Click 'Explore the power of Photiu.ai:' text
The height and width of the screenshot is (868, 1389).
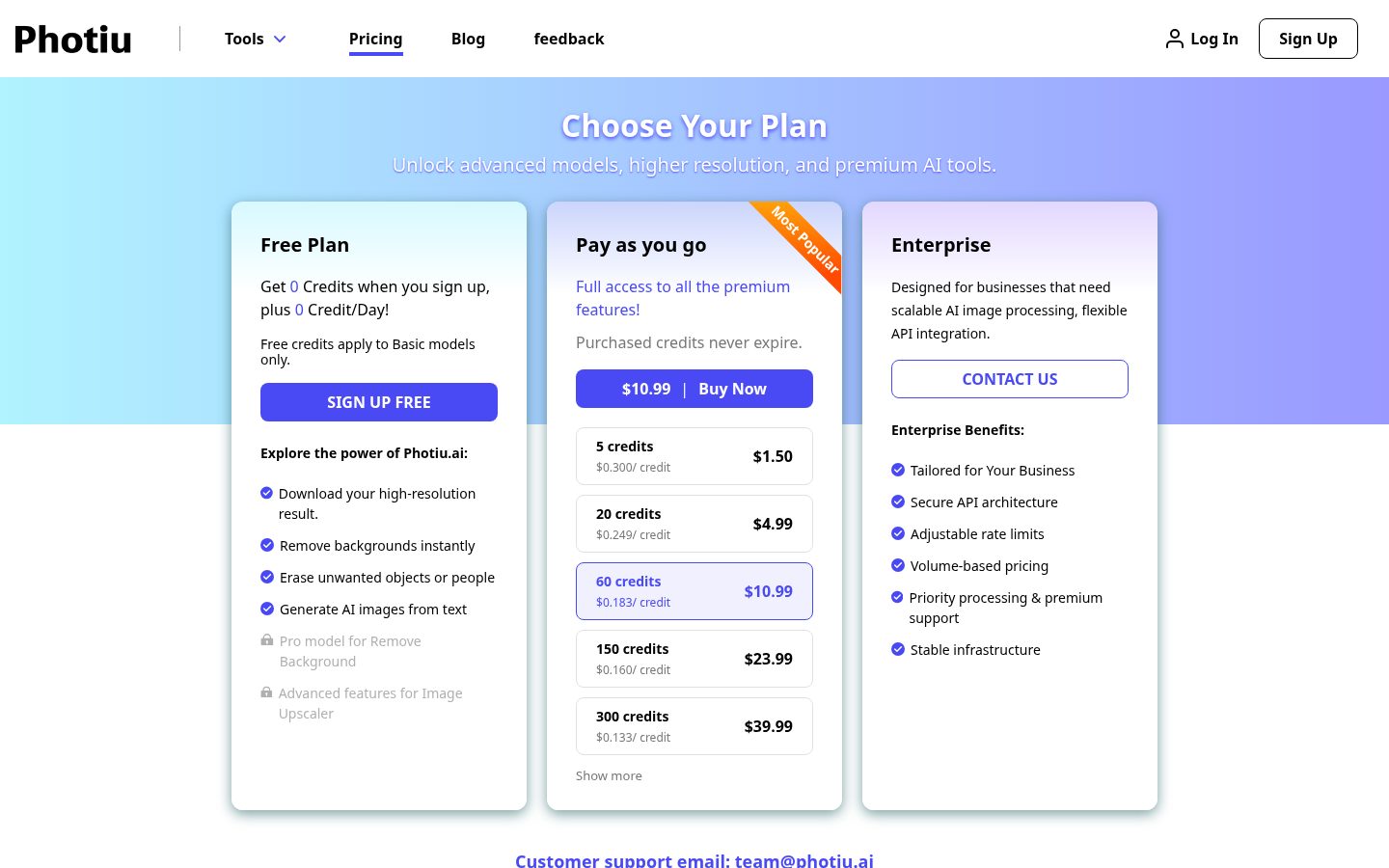pyautogui.click(x=364, y=453)
